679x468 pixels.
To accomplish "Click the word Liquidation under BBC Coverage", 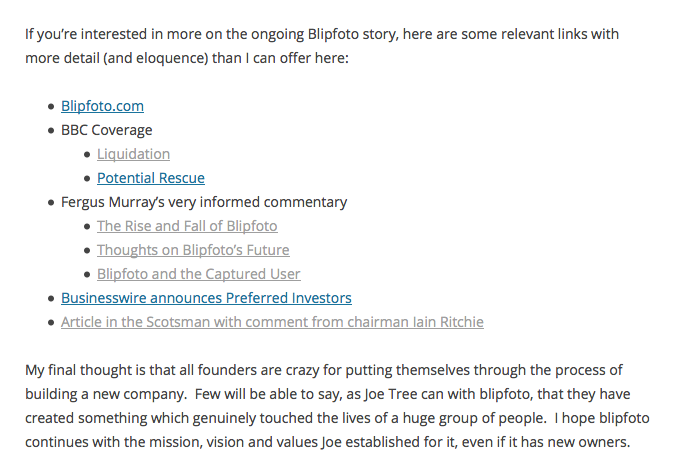I will (x=133, y=154).
